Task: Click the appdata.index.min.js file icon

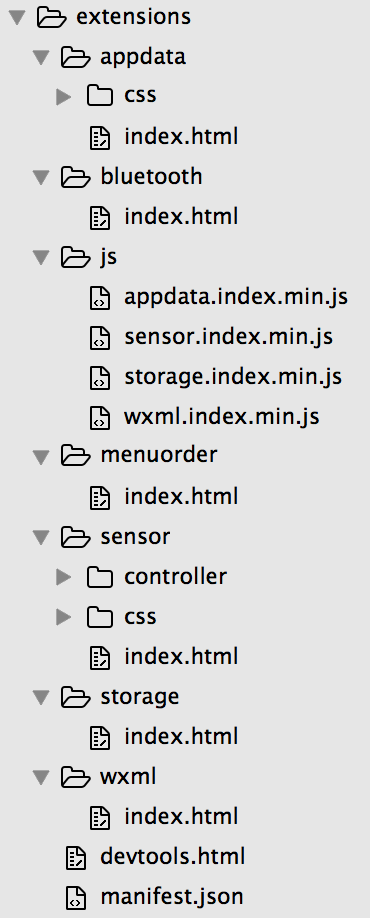Action: pos(100,297)
